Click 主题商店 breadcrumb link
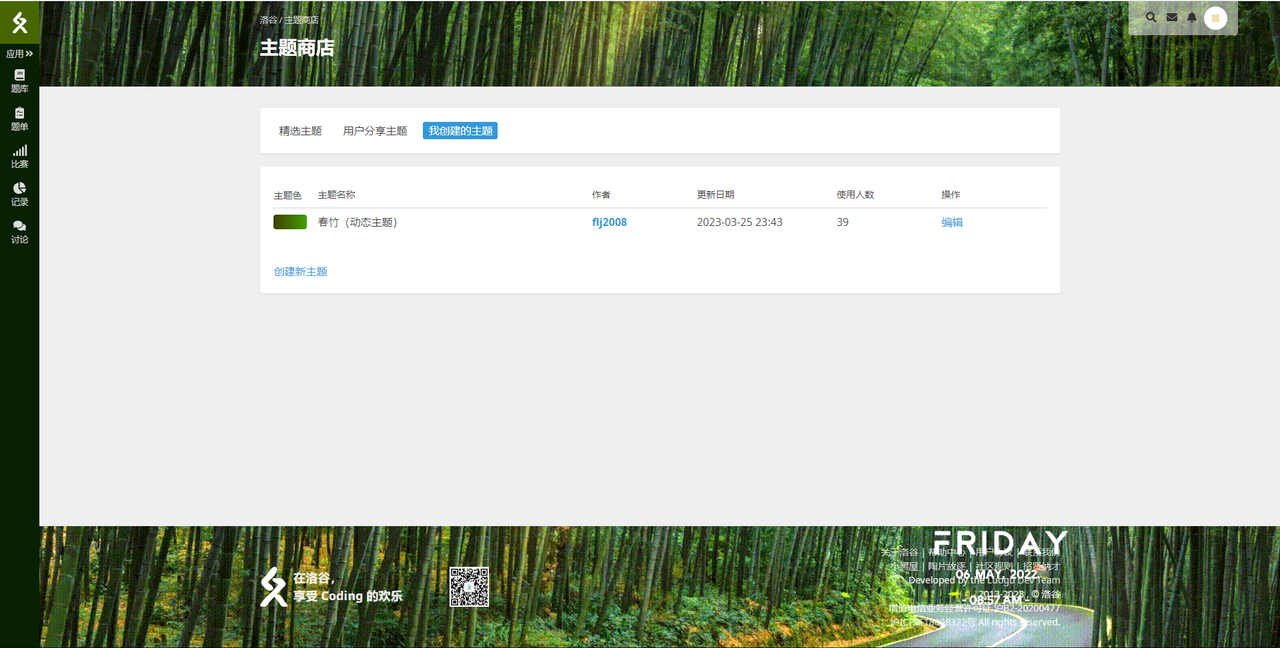This screenshot has width=1280, height=648. [x=302, y=20]
